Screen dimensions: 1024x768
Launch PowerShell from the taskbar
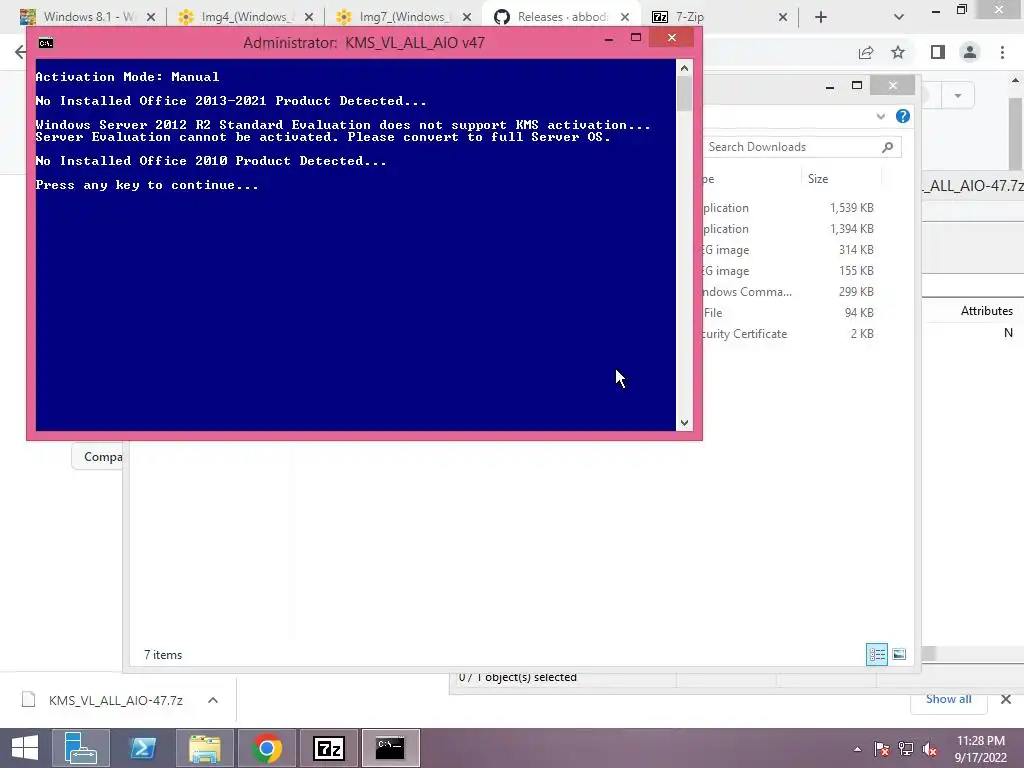click(x=142, y=748)
